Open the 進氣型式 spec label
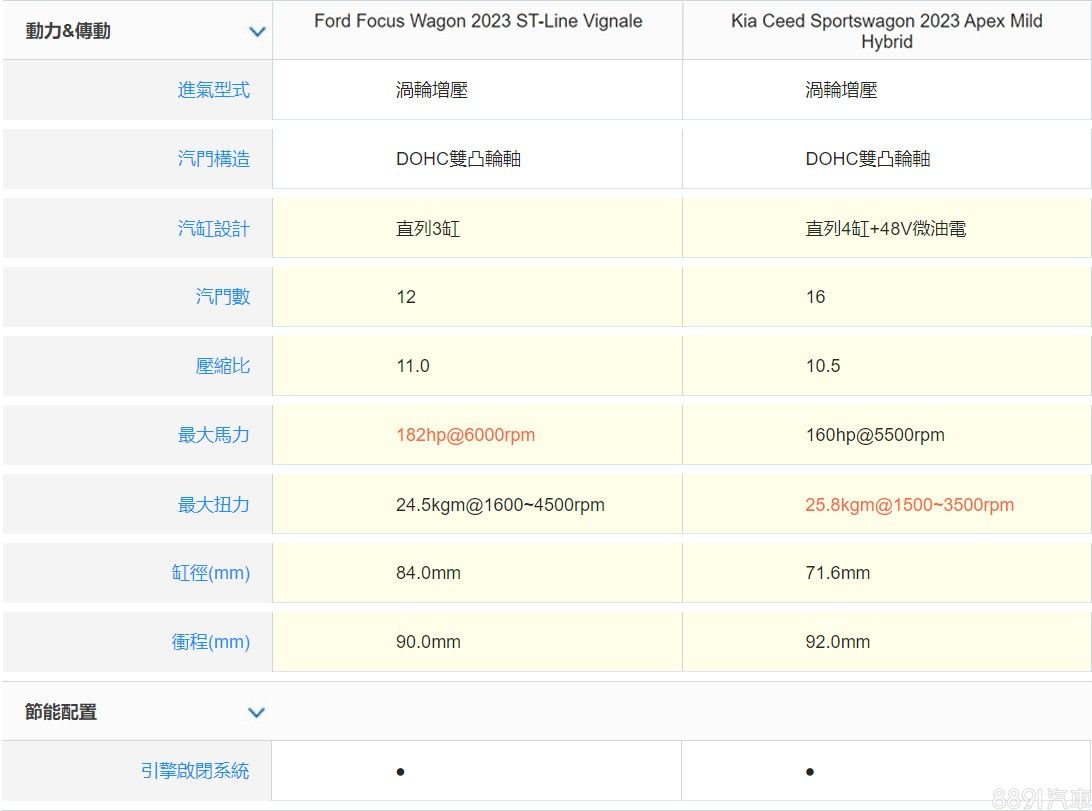This screenshot has width=1092, height=811. (213, 90)
